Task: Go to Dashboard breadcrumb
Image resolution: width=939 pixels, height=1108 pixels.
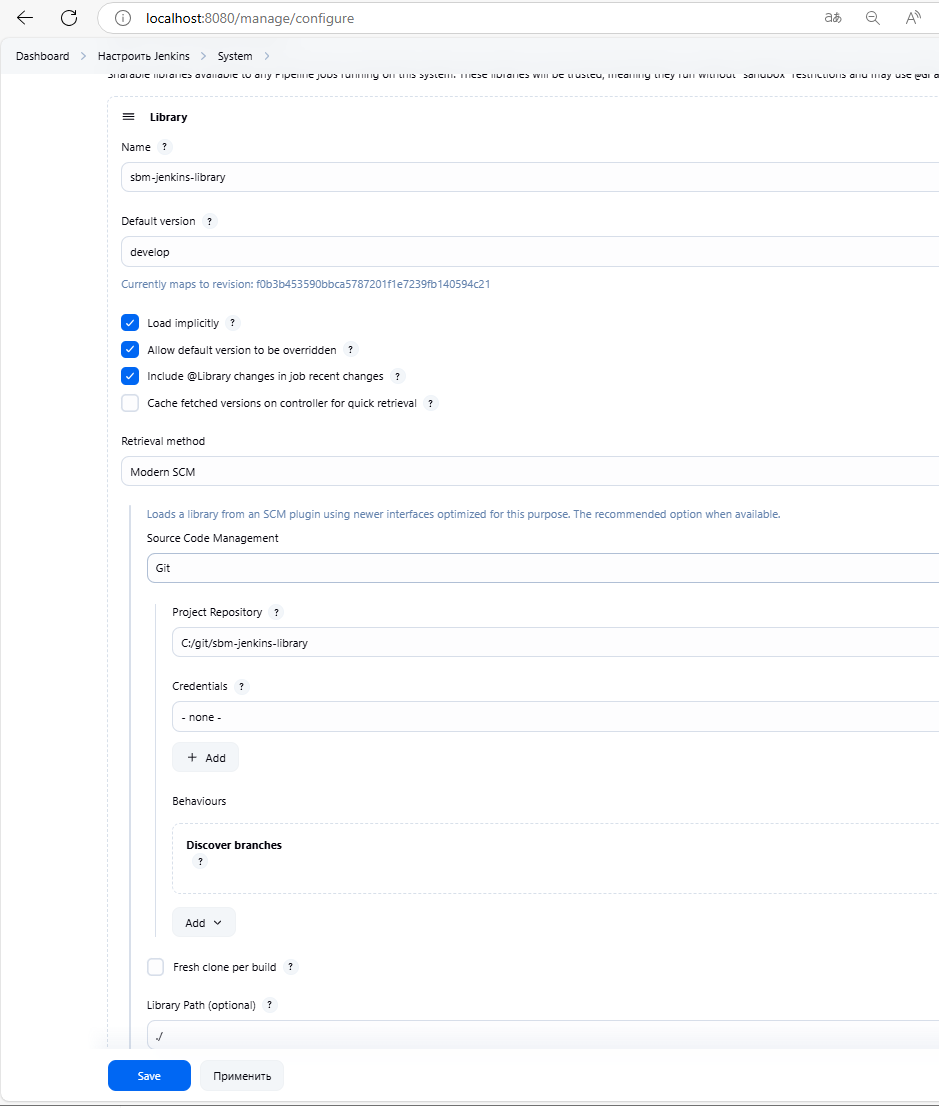Action: coord(43,56)
